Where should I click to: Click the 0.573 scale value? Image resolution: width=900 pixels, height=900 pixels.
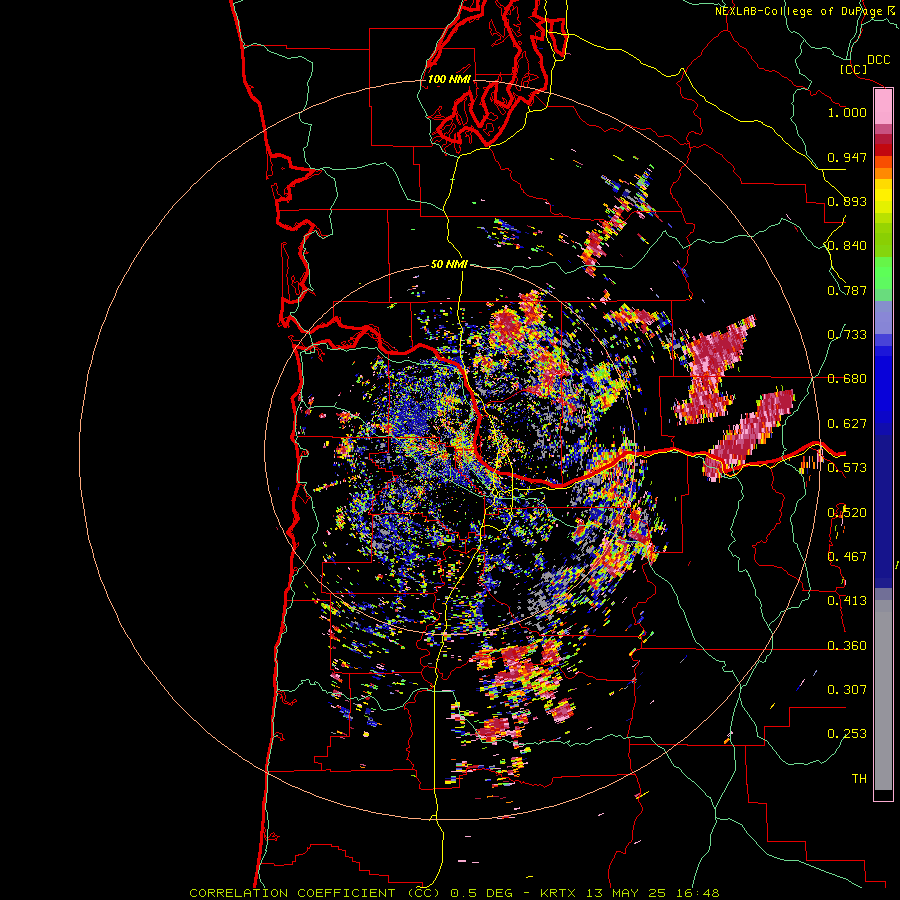(x=847, y=468)
